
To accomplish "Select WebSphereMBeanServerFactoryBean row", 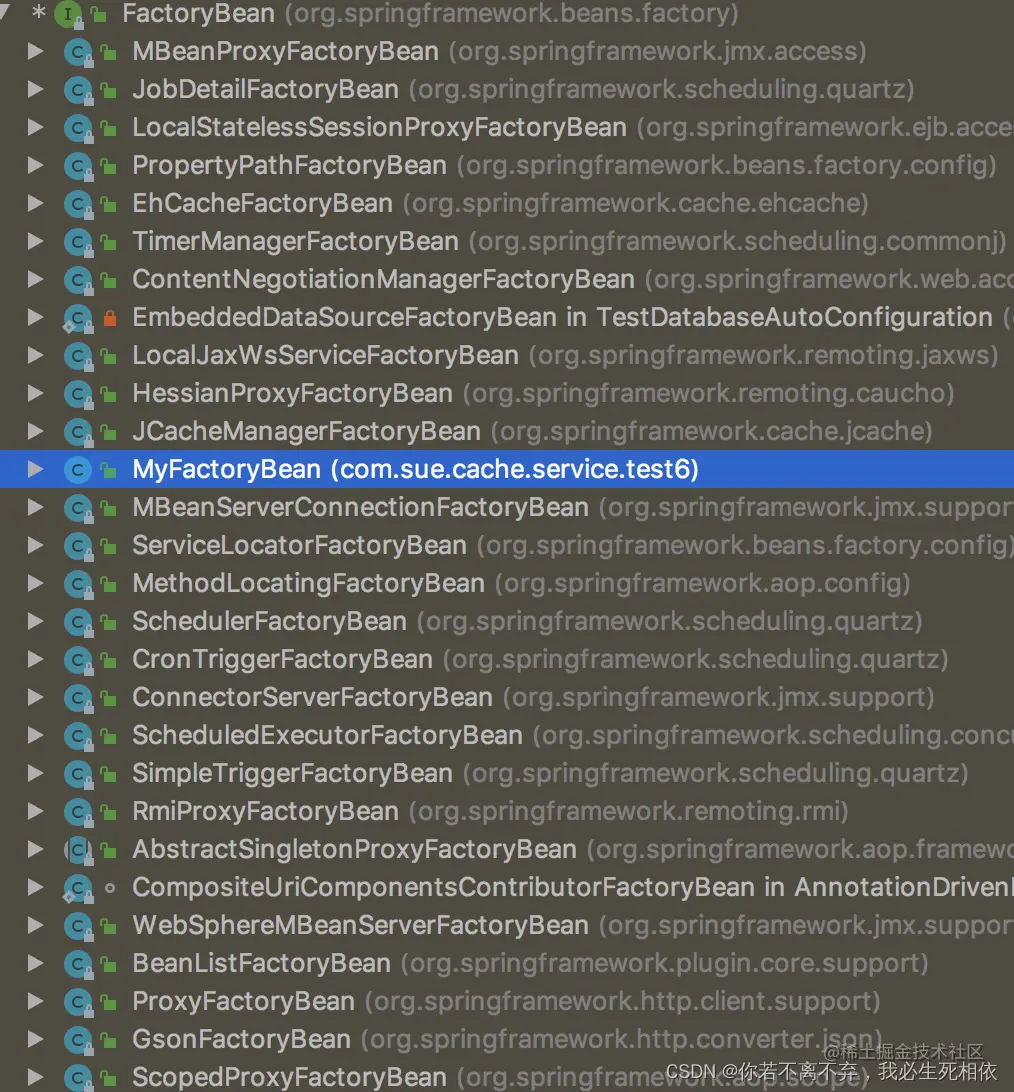I will click(x=507, y=926).
